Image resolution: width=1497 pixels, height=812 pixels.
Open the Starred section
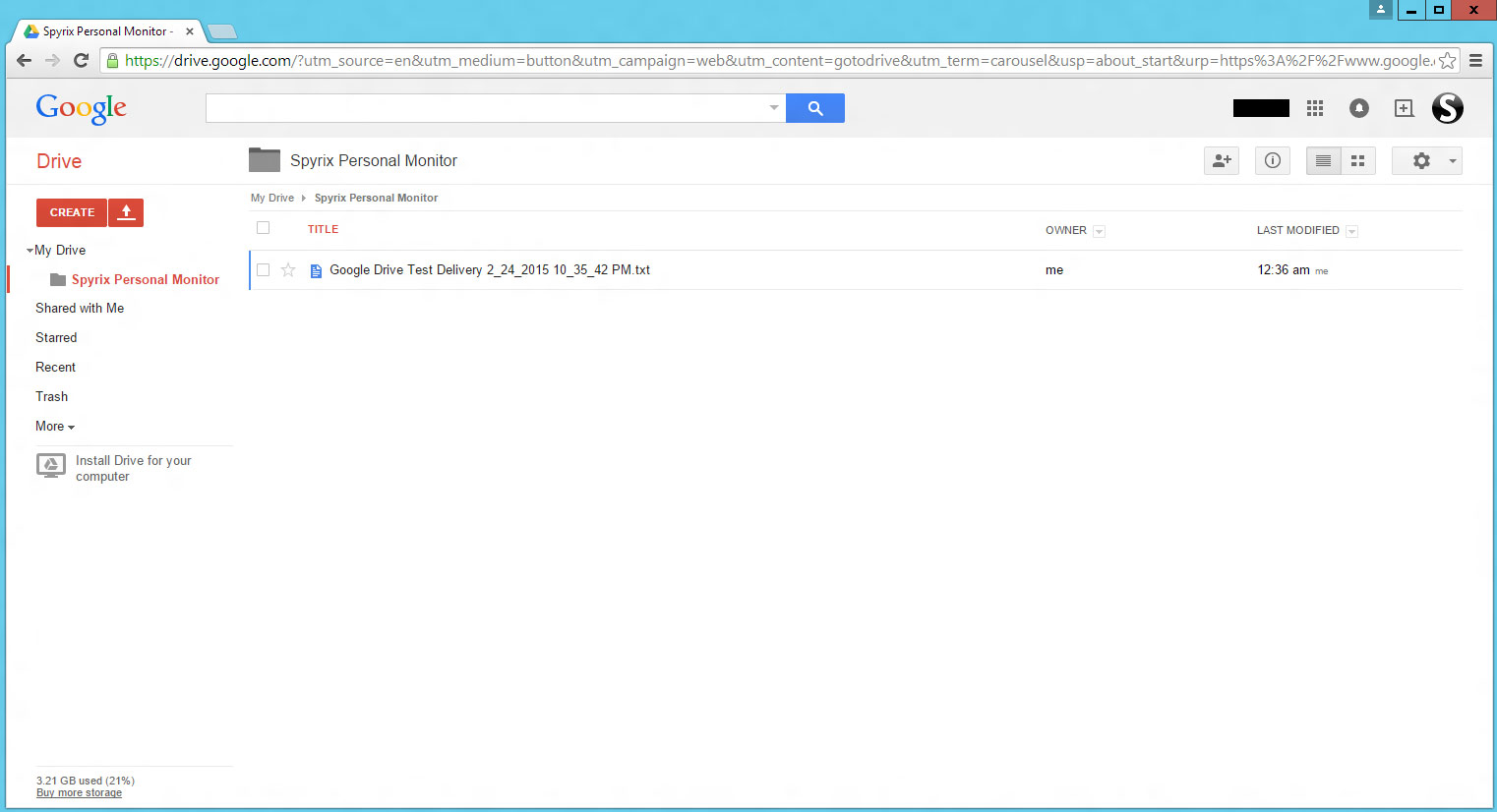click(x=56, y=338)
